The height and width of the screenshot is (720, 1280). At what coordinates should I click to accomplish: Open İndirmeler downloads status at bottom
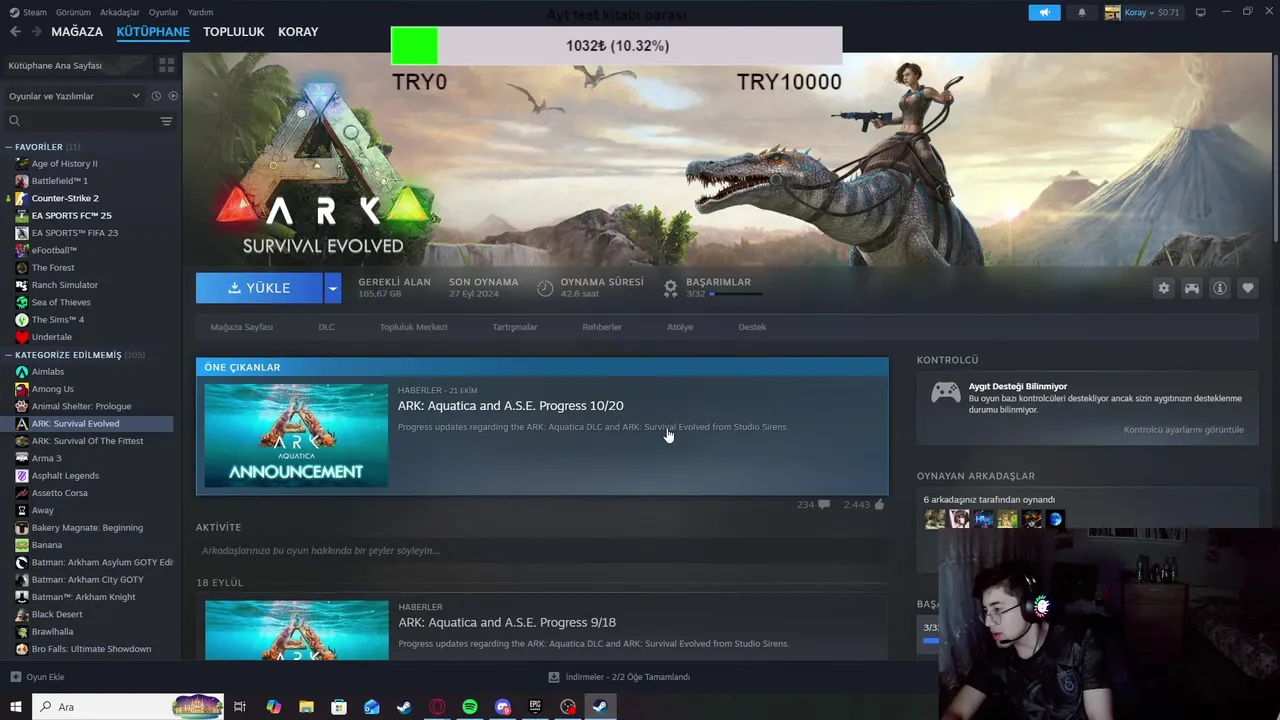(x=620, y=677)
